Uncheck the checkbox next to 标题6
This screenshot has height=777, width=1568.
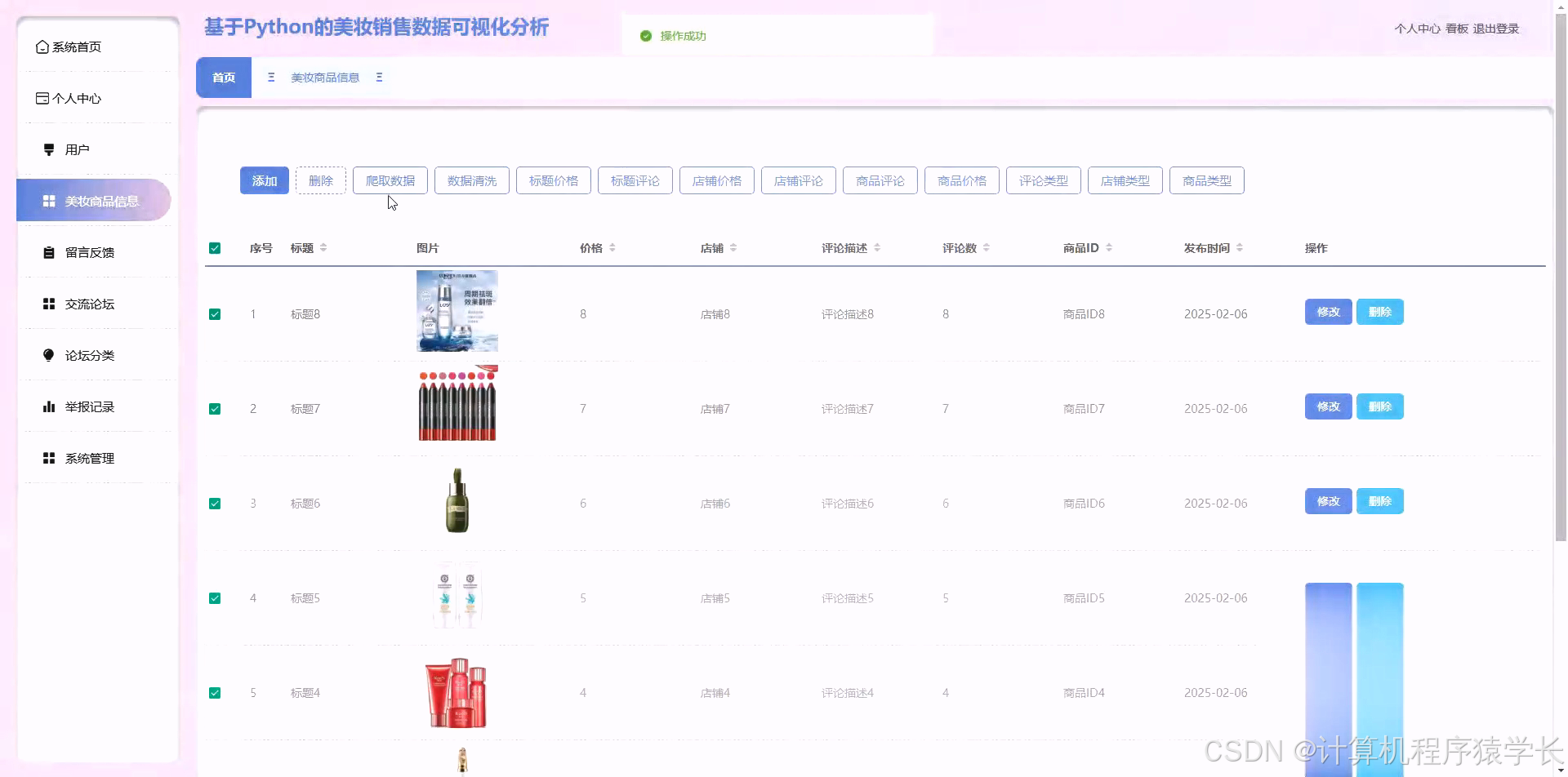tap(215, 503)
